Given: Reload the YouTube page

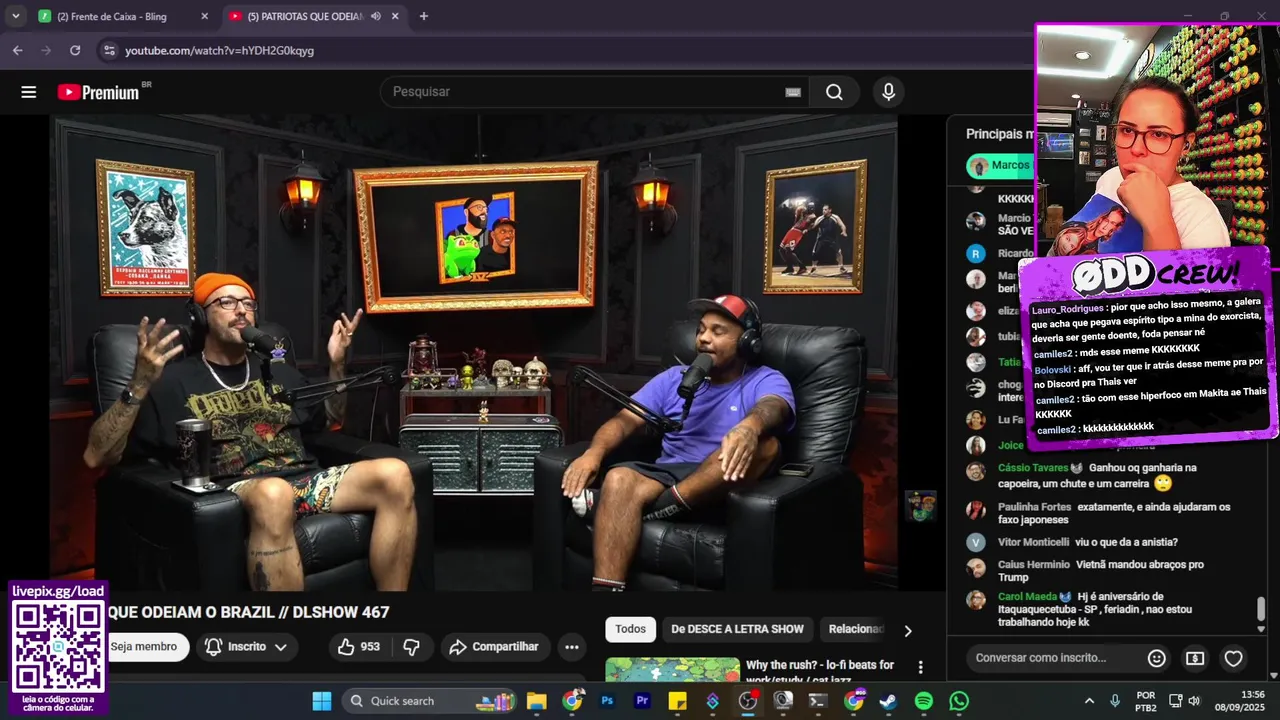Looking at the screenshot, I should [x=75, y=50].
